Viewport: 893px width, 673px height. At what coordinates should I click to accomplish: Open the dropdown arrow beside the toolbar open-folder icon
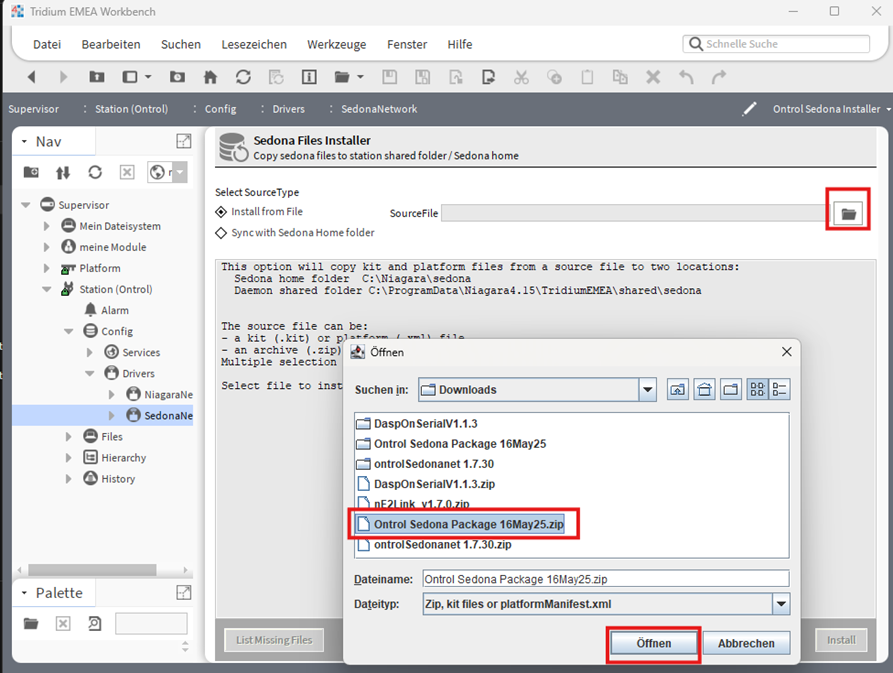(360, 77)
